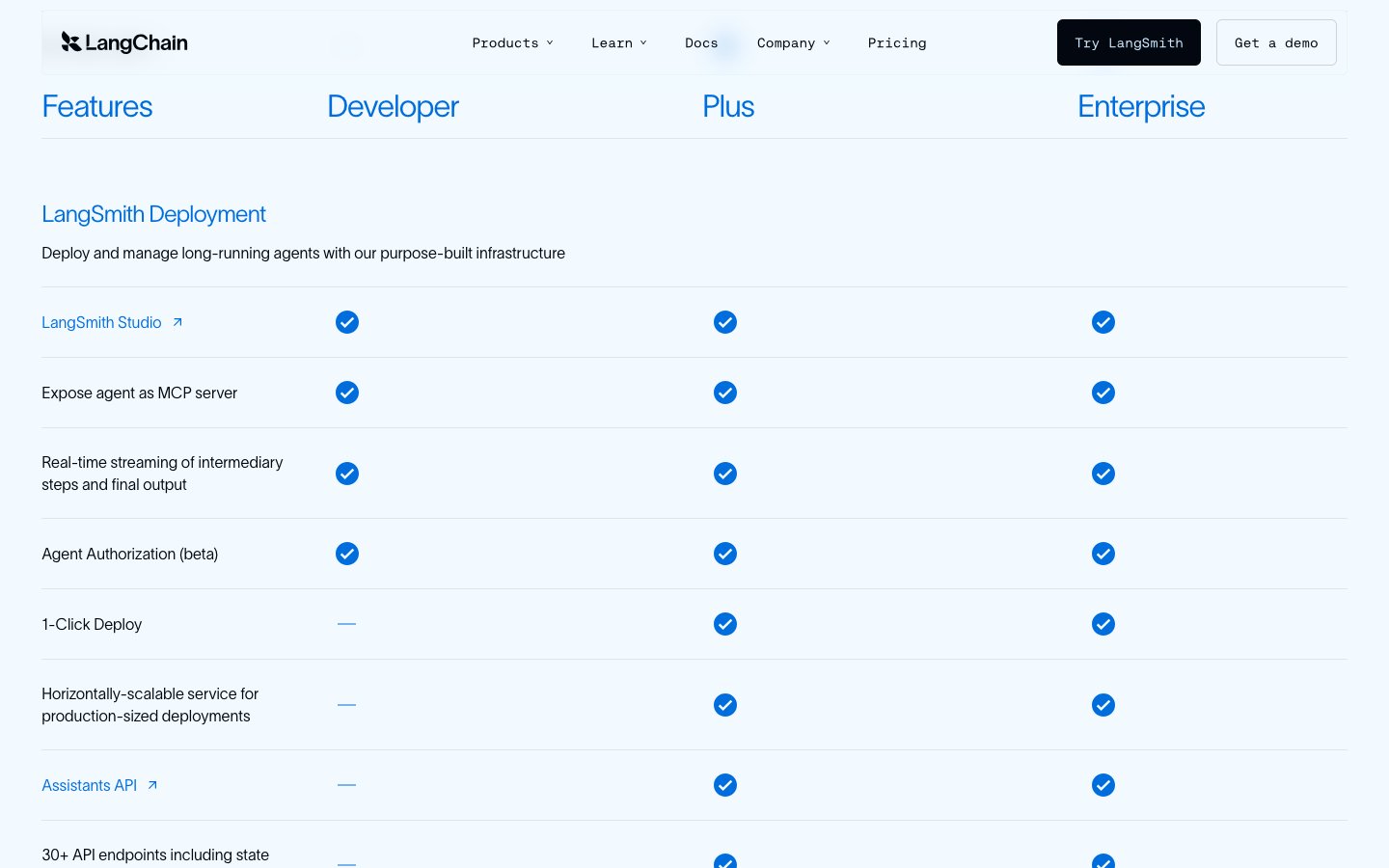Click the arrow icon beside LangSmith Studio
1389x868 pixels.
177,322
